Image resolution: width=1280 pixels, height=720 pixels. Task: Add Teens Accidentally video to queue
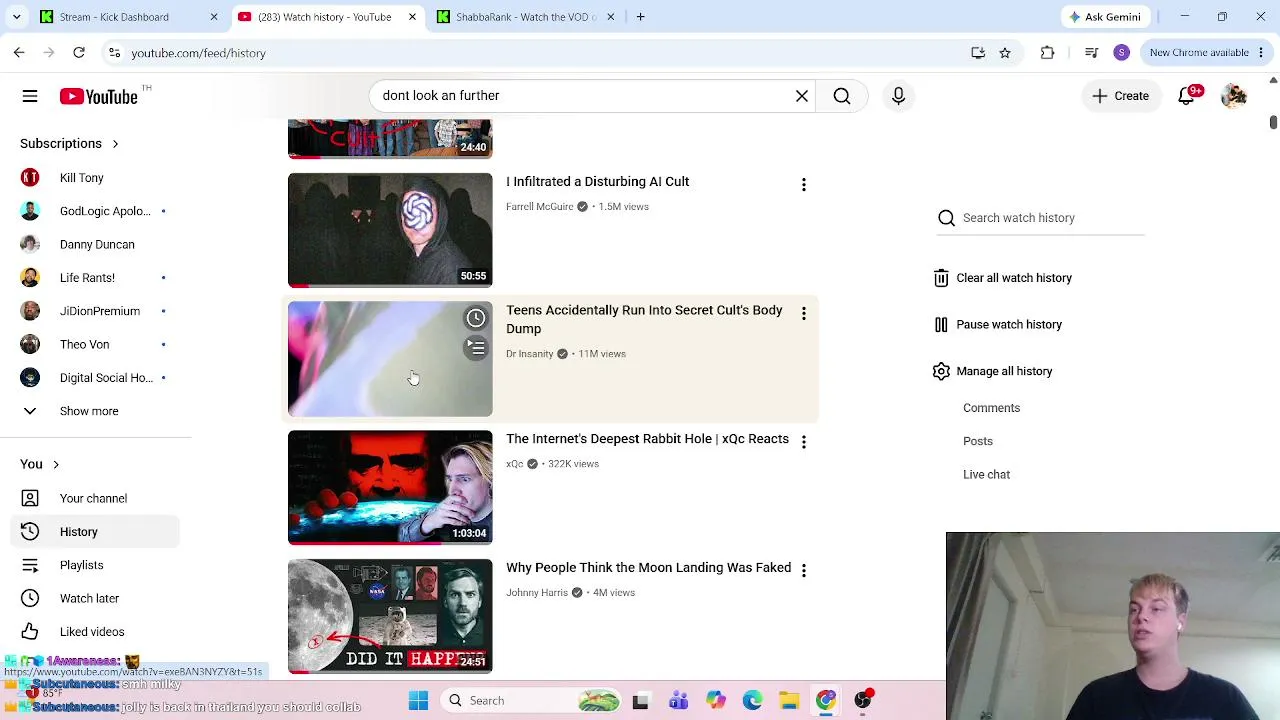click(476, 347)
